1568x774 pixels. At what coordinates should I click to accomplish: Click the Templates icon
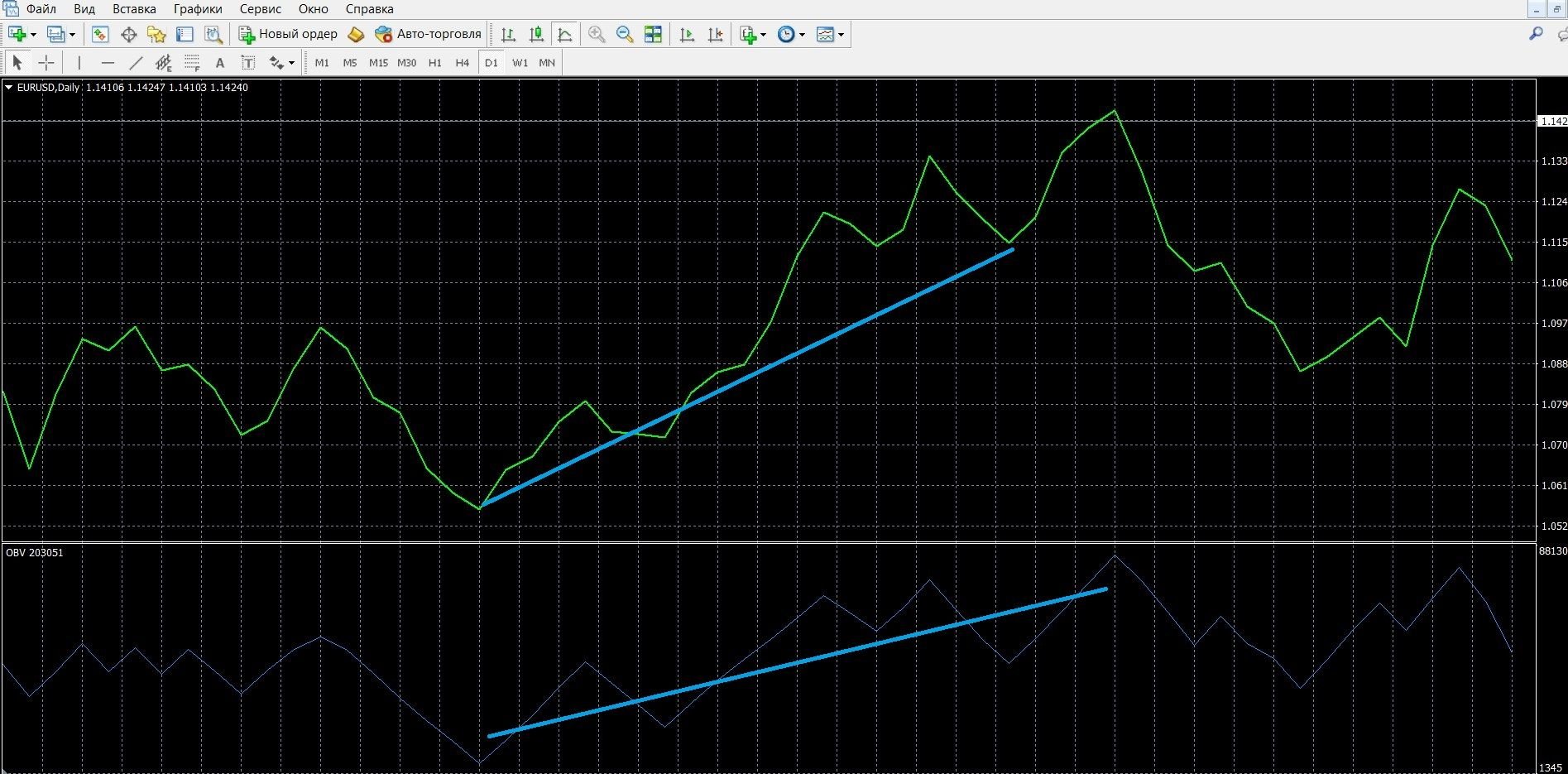(x=825, y=34)
